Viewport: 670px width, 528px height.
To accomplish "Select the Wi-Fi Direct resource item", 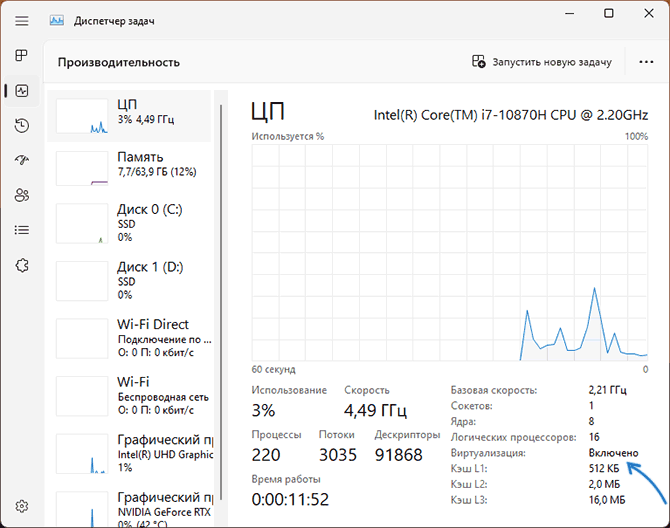I will click(x=129, y=338).
